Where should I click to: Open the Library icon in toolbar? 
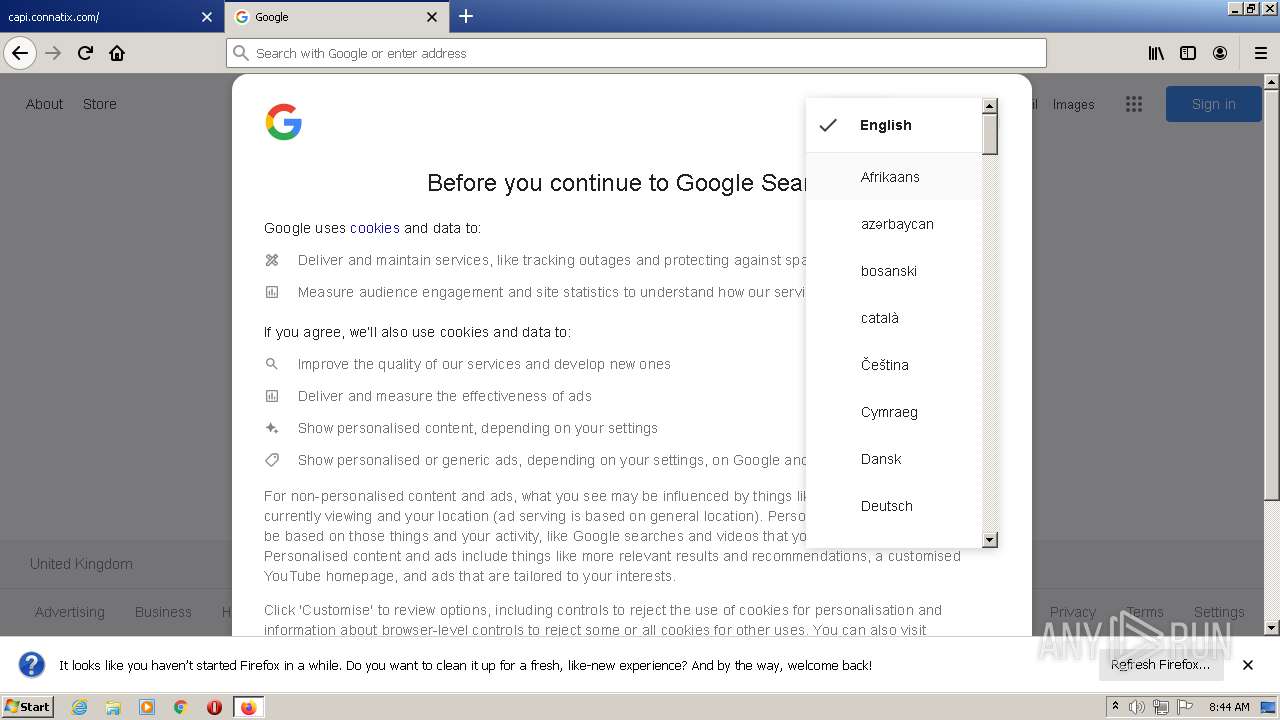(x=1156, y=53)
